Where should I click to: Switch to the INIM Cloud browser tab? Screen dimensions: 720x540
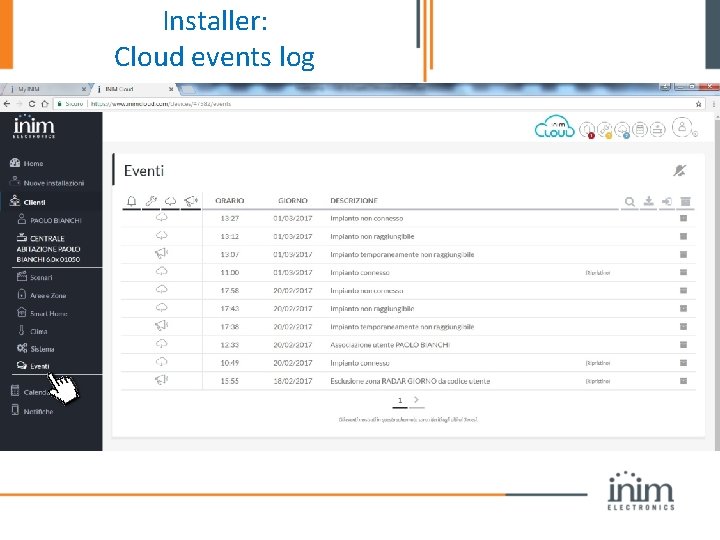tap(133, 89)
